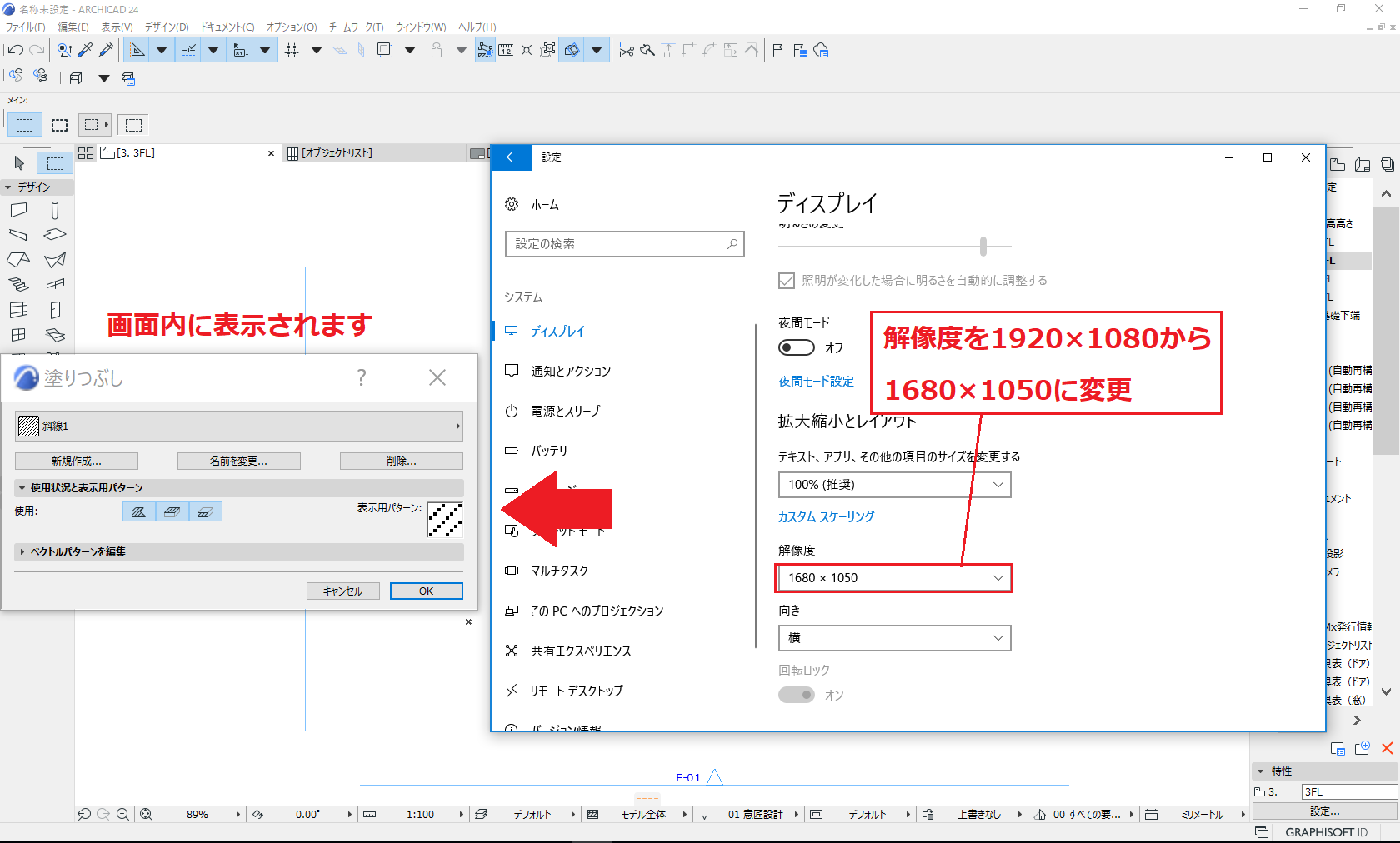The height and width of the screenshot is (843, 1400).
Task: Open the 斜線1 fill selector dropdown
Action: click(x=239, y=426)
